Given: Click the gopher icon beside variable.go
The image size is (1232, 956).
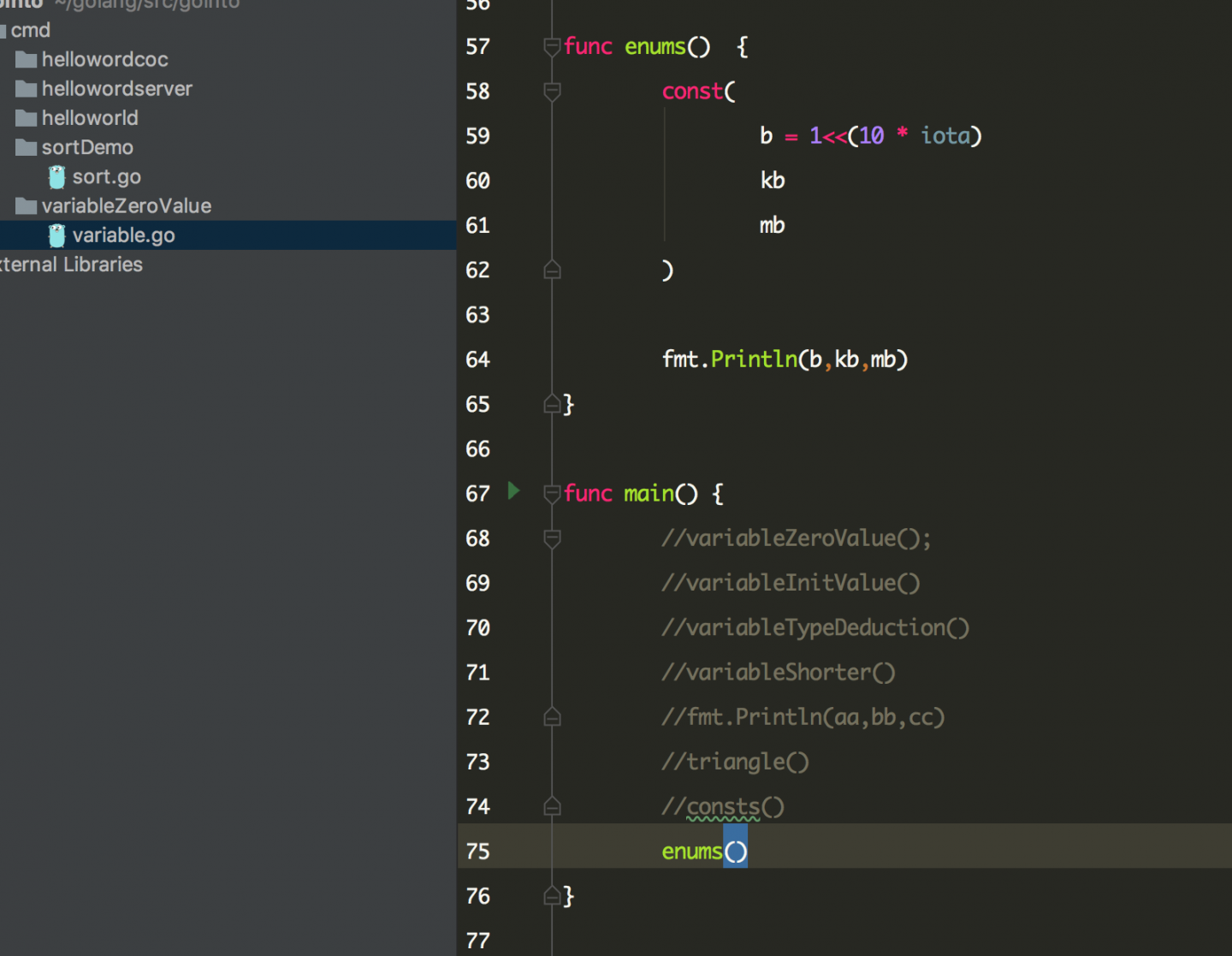Looking at the screenshot, I should tap(57, 235).
